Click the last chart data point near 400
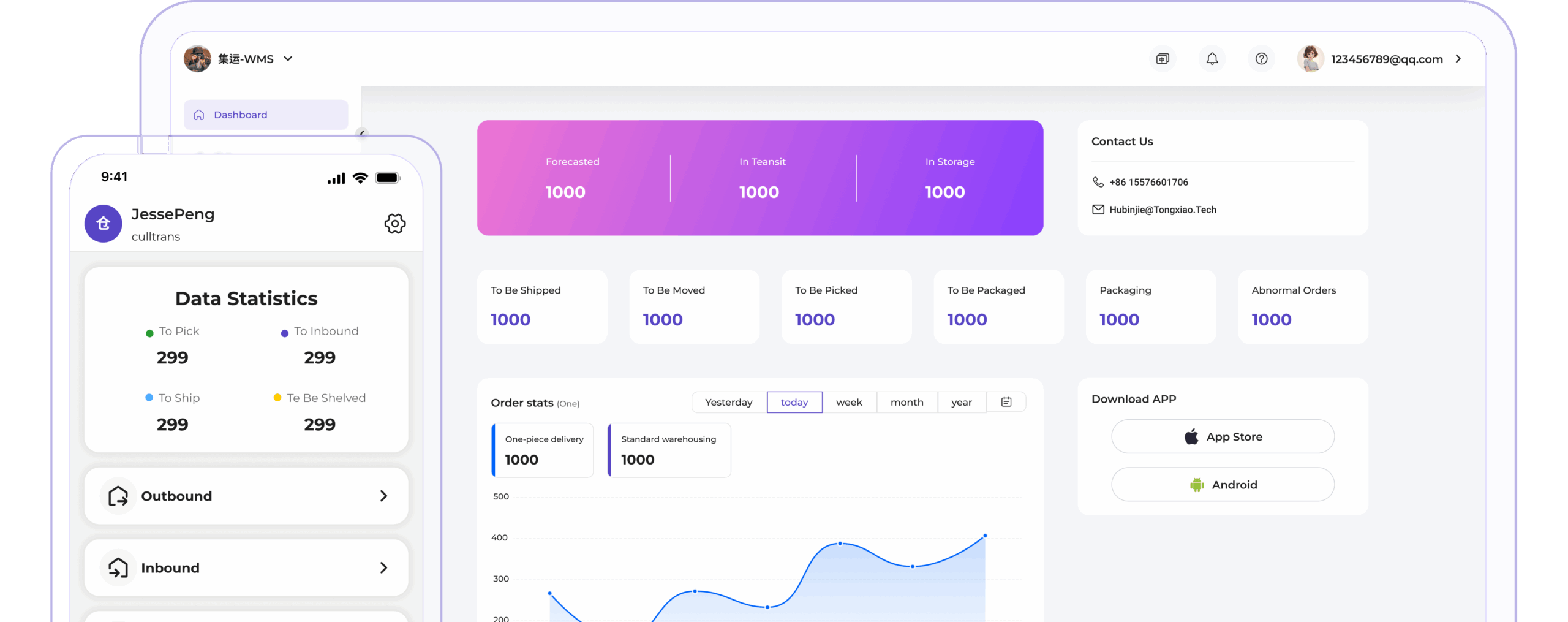The height and width of the screenshot is (622, 1568). pos(985,536)
